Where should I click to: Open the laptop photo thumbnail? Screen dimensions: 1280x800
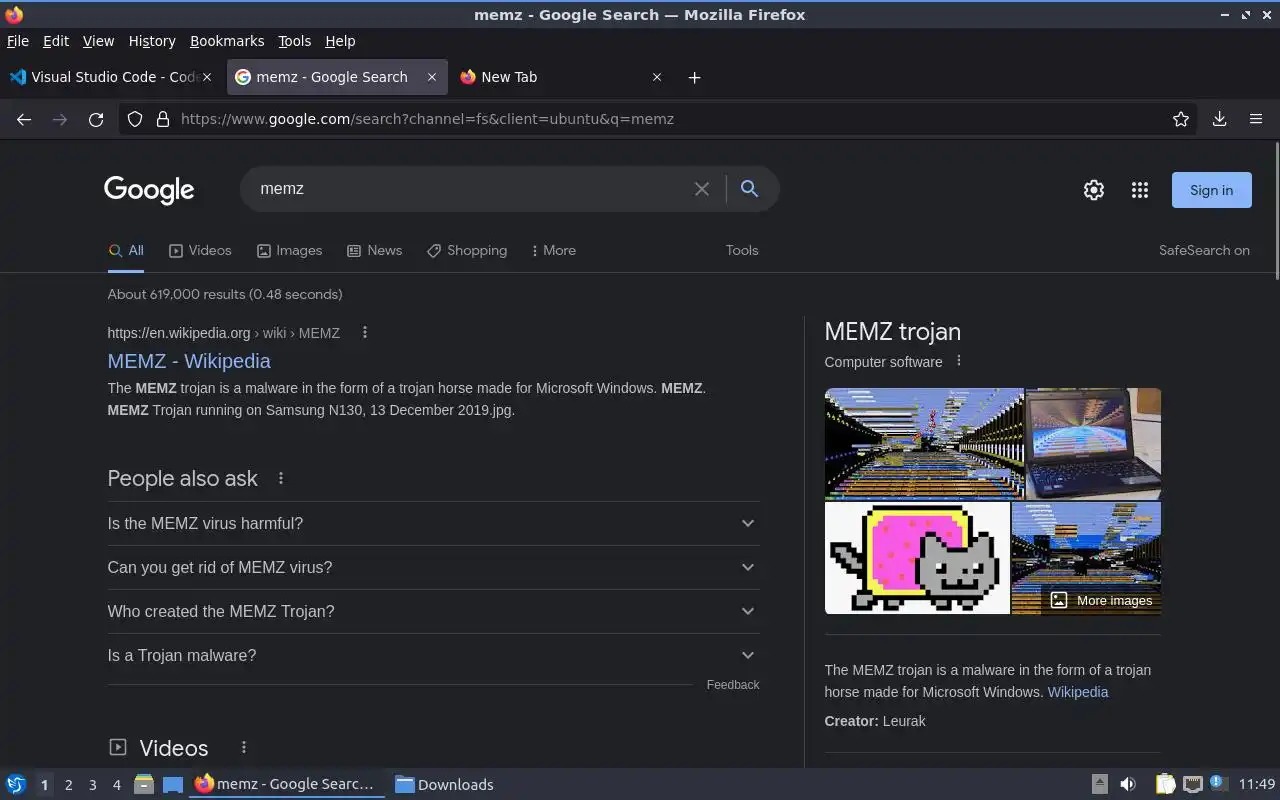(1093, 443)
